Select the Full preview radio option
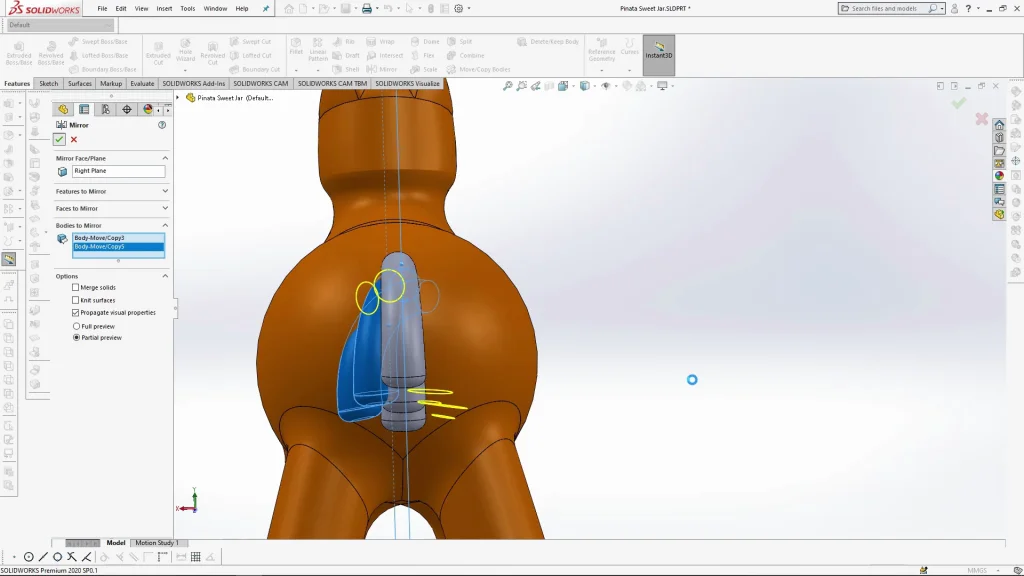This screenshot has width=1024, height=576. (x=76, y=326)
